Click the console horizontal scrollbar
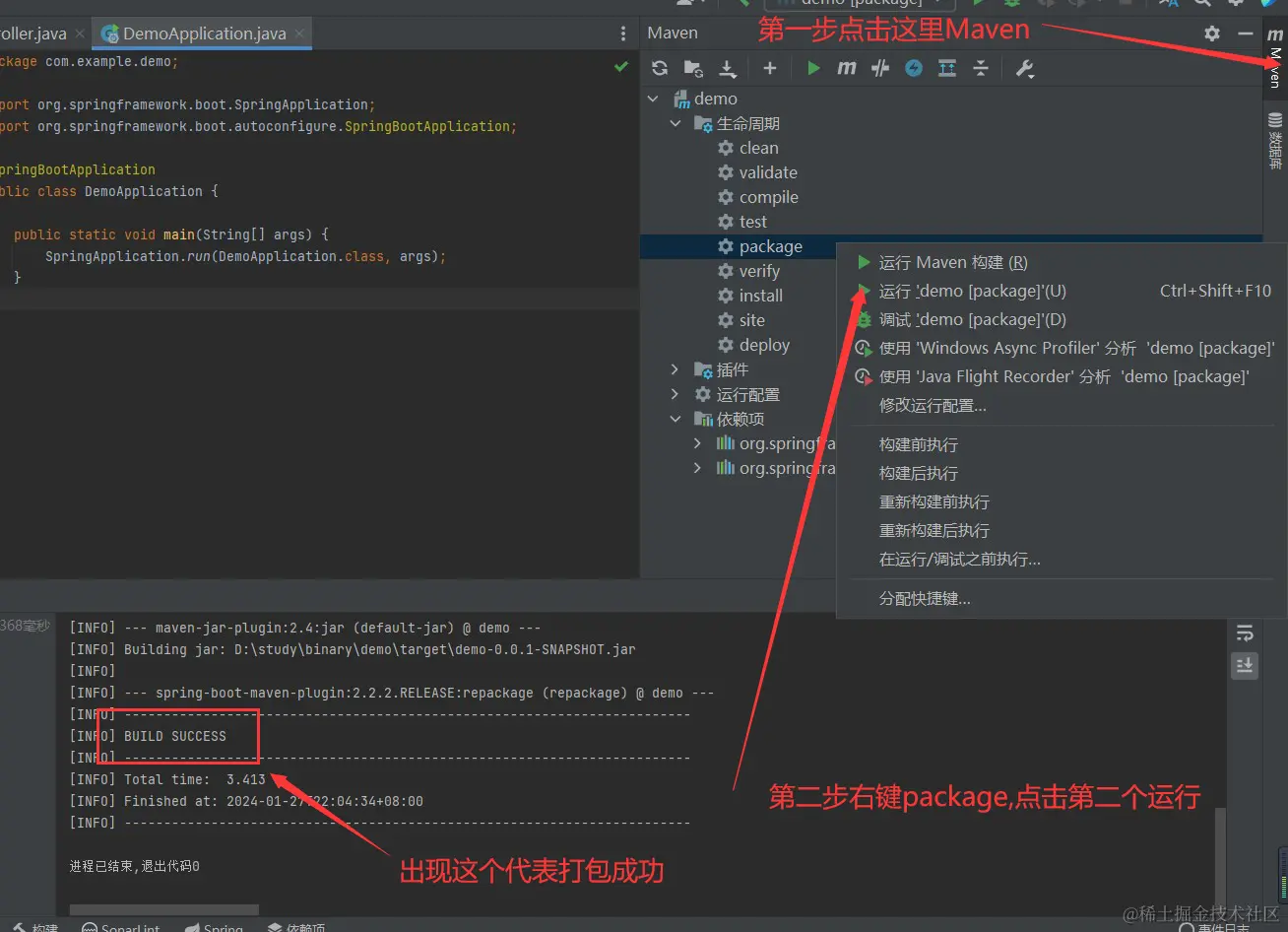 point(162,908)
